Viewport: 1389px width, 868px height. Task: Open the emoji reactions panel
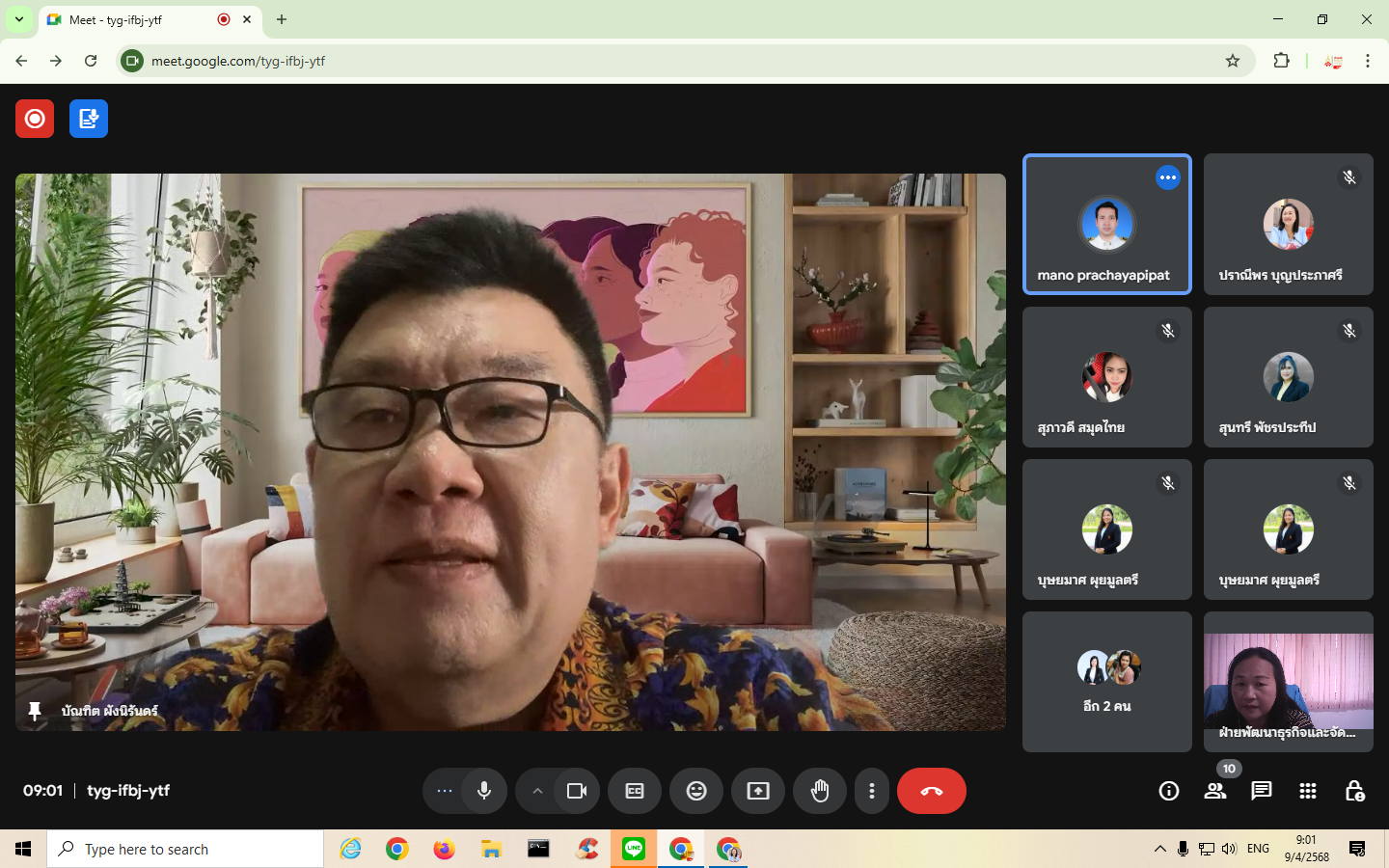pyautogui.click(x=696, y=791)
